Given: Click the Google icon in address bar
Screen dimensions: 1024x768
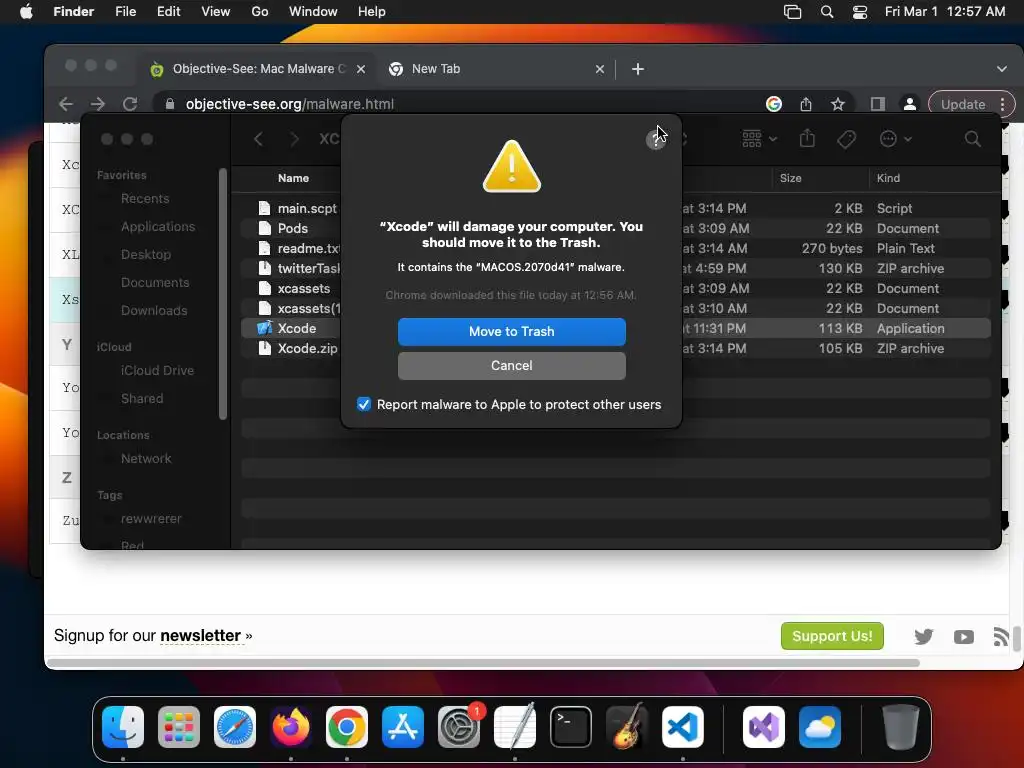Looking at the screenshot, I should tap(774, 104).
